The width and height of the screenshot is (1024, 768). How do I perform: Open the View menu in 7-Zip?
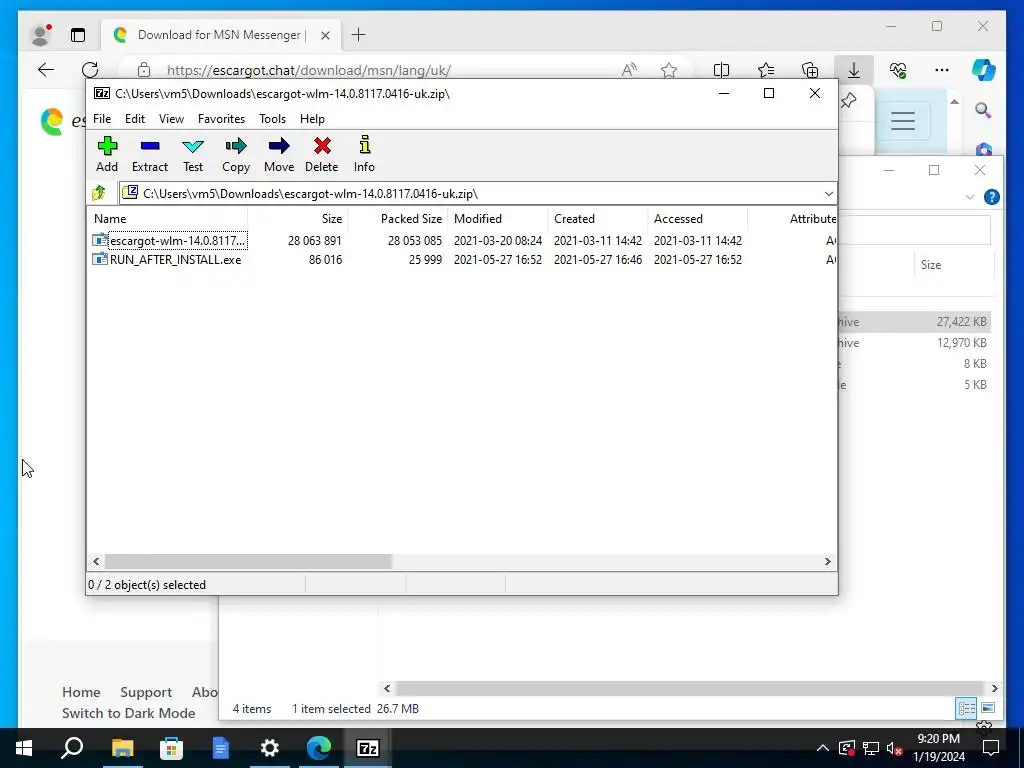[171, 119]
